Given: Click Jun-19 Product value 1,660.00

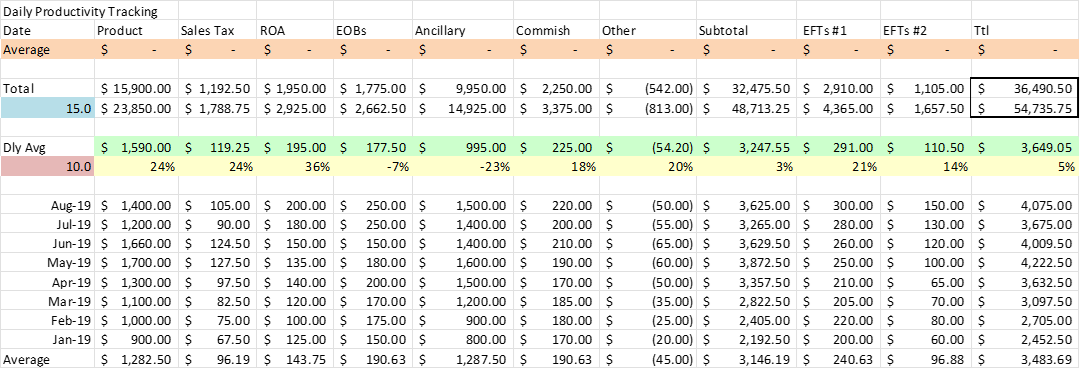Looking at the screenshot, I should coord(136,243).
